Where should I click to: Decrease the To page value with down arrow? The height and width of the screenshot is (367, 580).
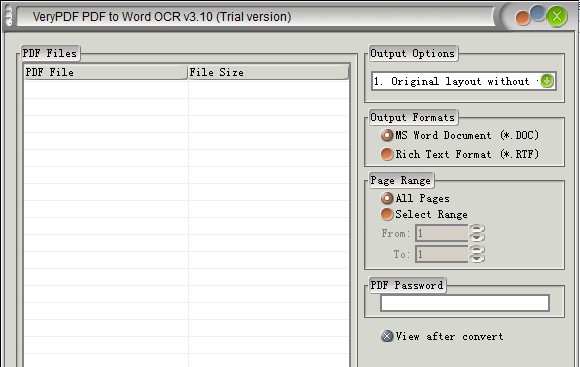[x=477, y=259]
